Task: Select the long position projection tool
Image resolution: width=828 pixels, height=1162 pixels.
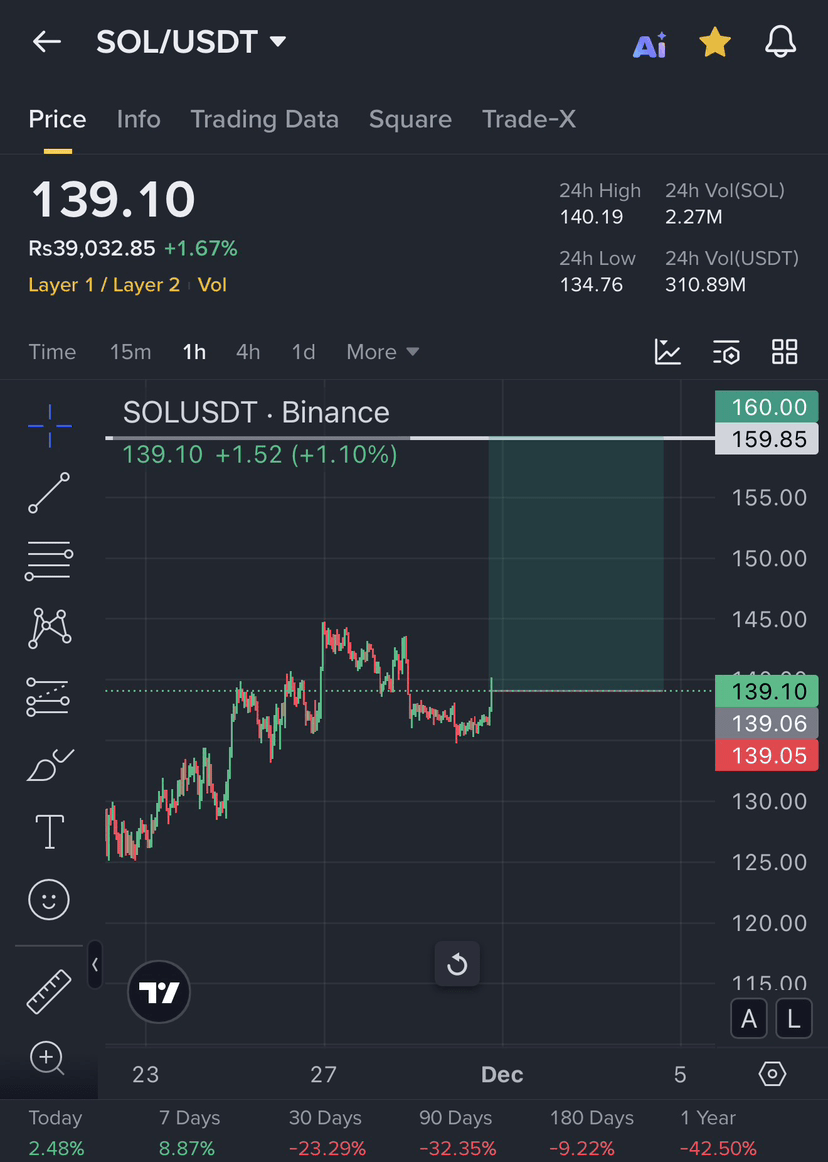Action: [48, 697]
